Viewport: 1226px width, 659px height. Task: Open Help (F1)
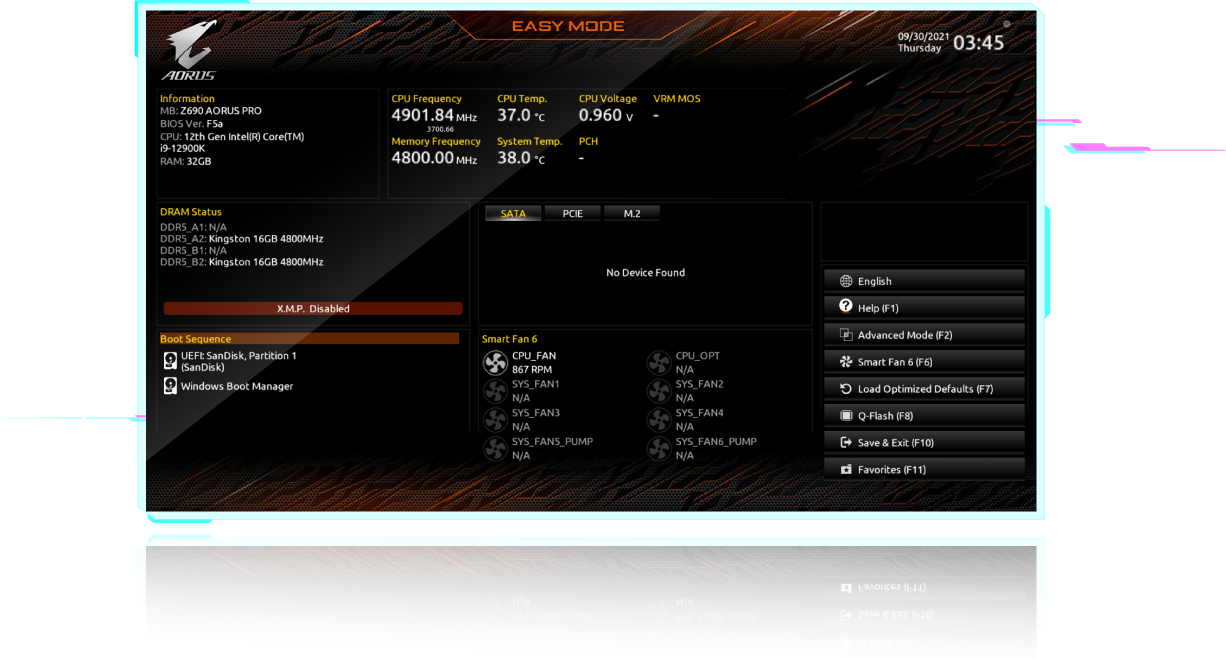(x=924, y=308)
